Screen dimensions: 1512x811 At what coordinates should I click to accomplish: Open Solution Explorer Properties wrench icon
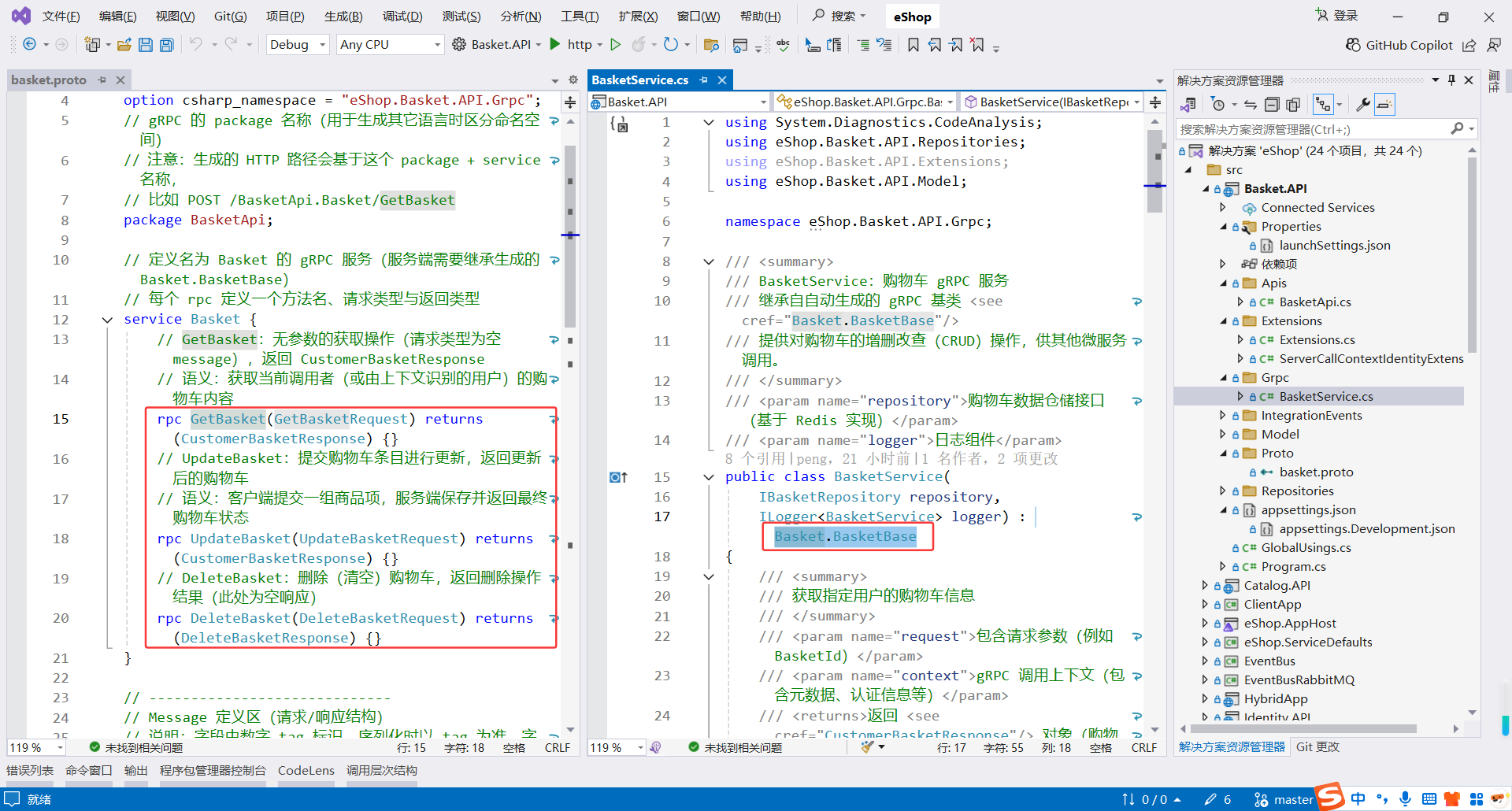[x=1363, y=103]
